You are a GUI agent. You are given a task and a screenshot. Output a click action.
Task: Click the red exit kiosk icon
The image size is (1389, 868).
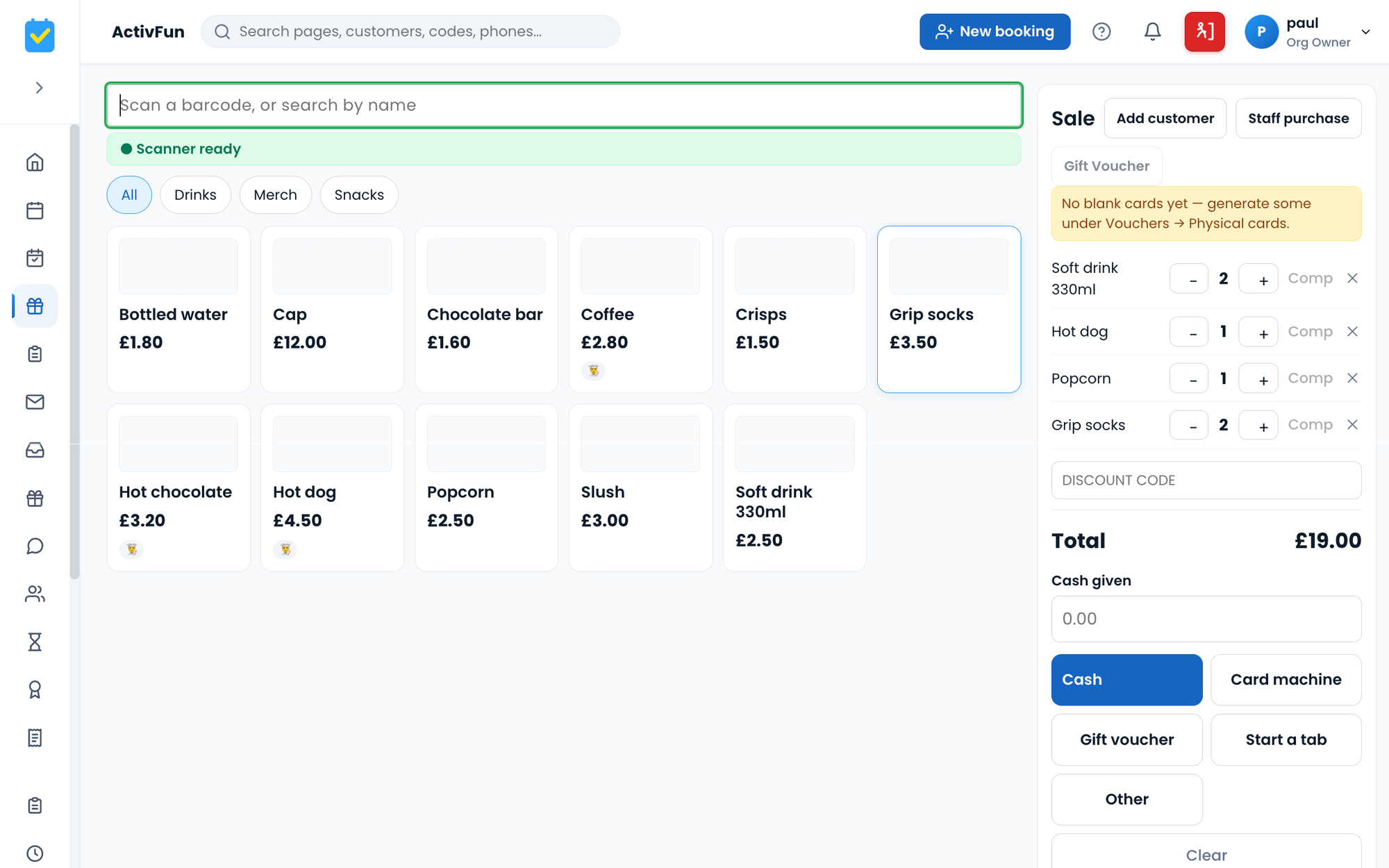point(1204,32)
